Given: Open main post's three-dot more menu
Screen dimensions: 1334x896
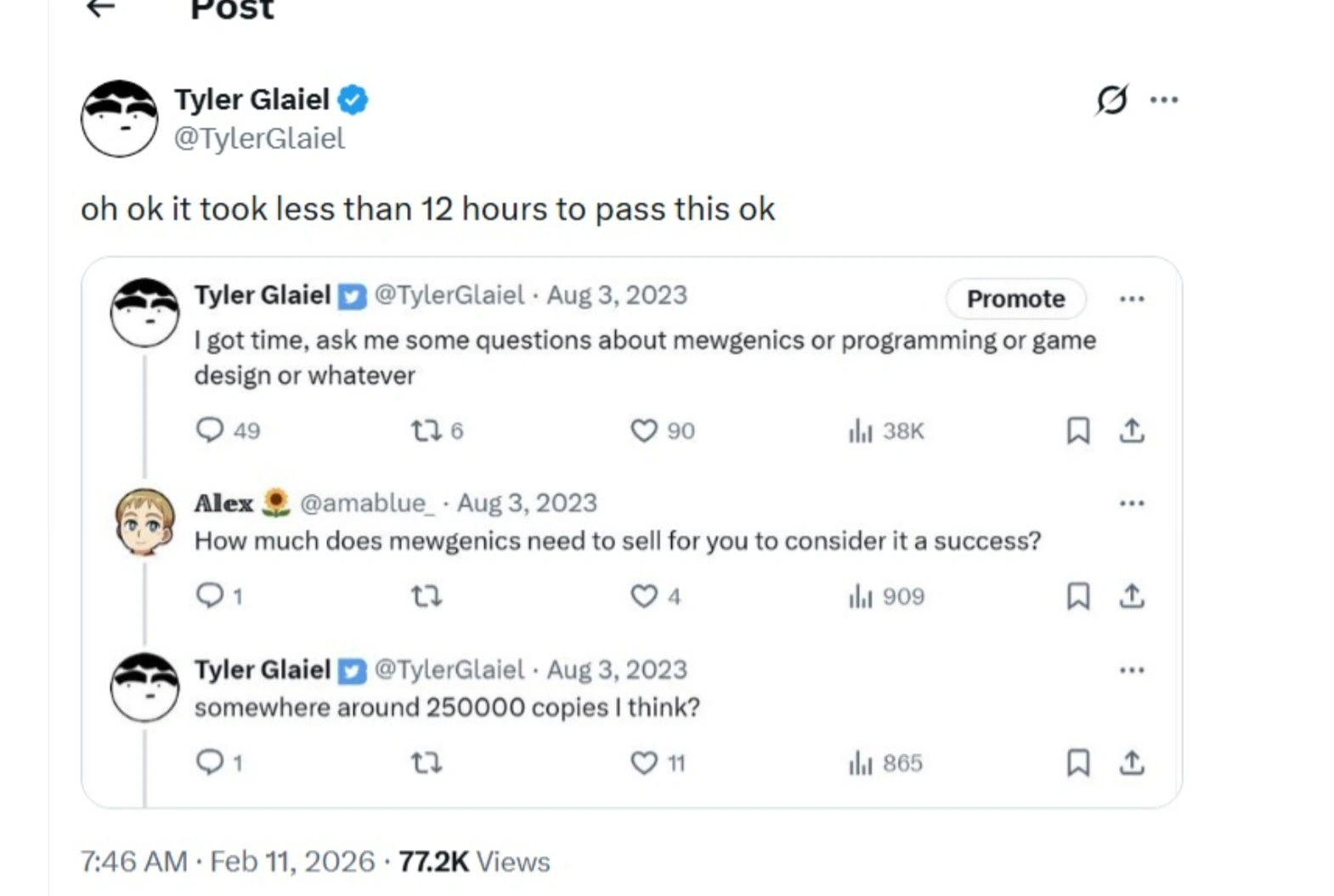Looking at the screenshot, I should 1163,100.
